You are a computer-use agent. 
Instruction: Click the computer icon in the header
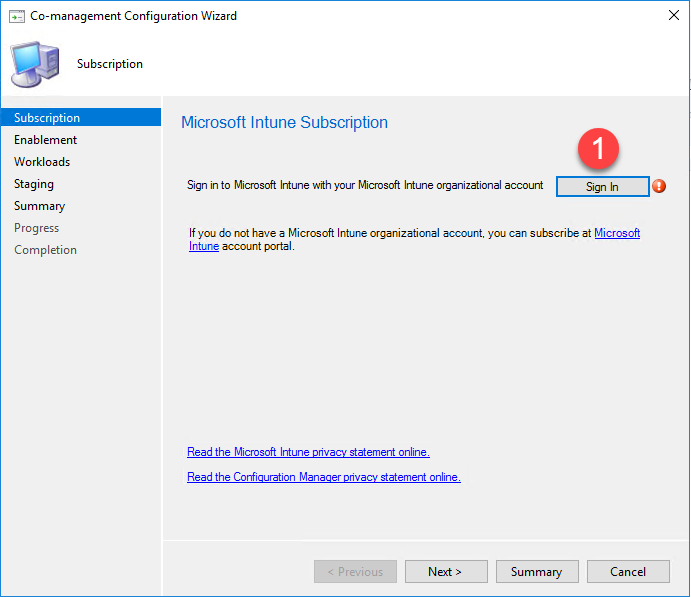coord(35,64)
